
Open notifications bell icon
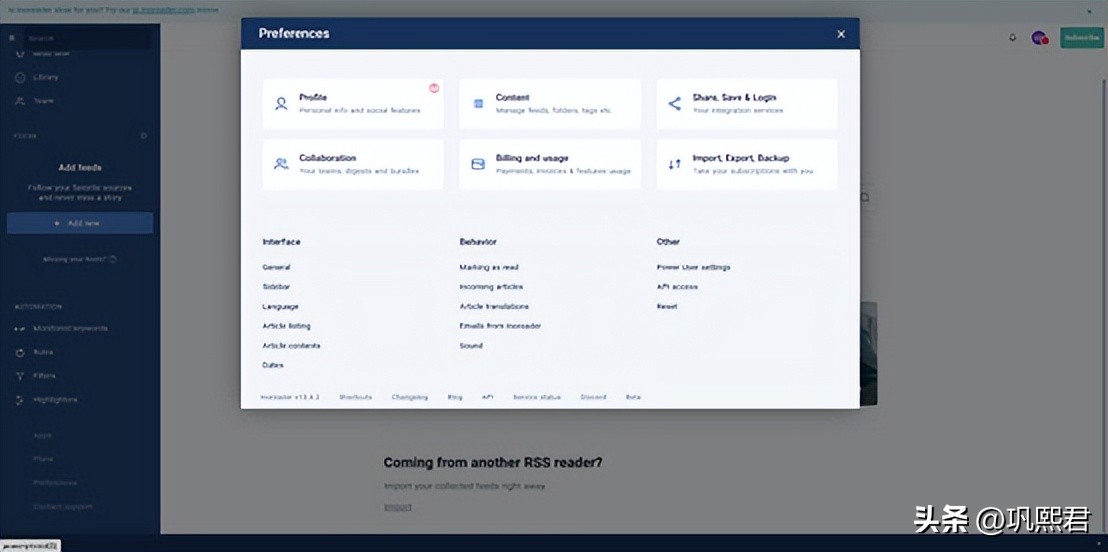pos(1013,38)
